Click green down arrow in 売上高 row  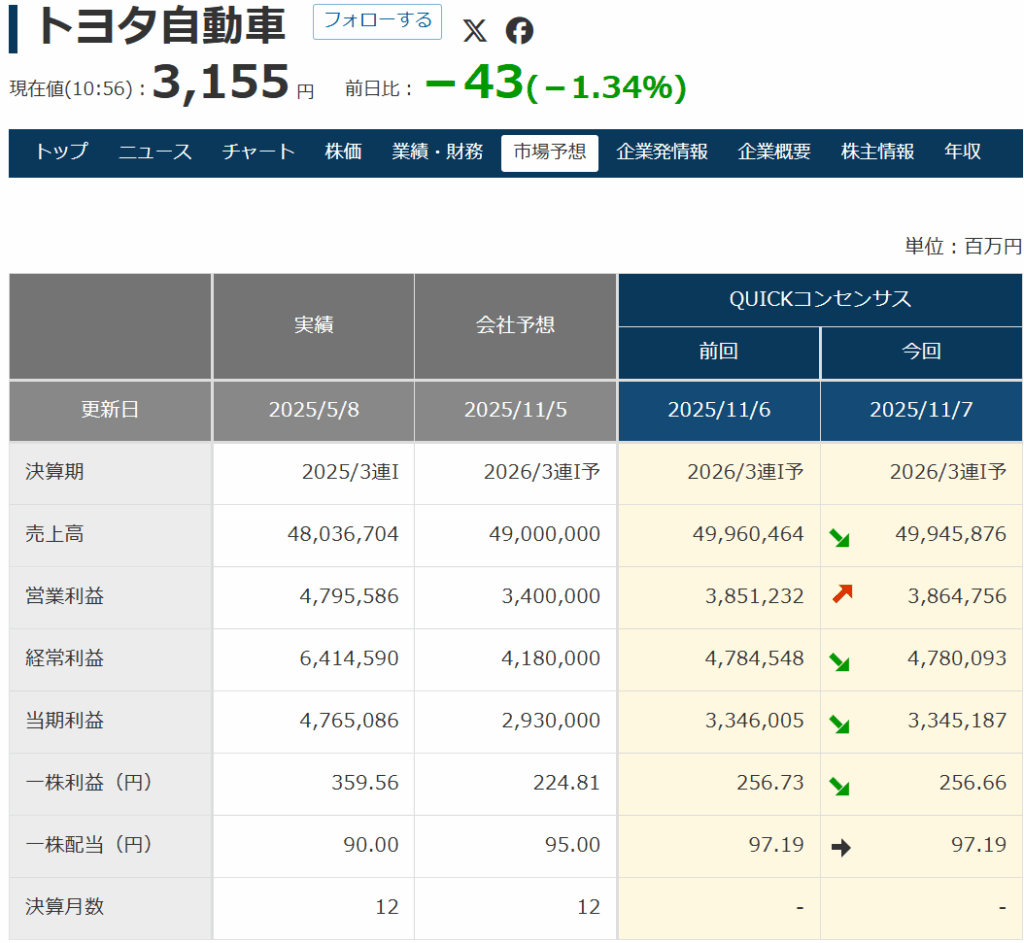pos(840,537)
